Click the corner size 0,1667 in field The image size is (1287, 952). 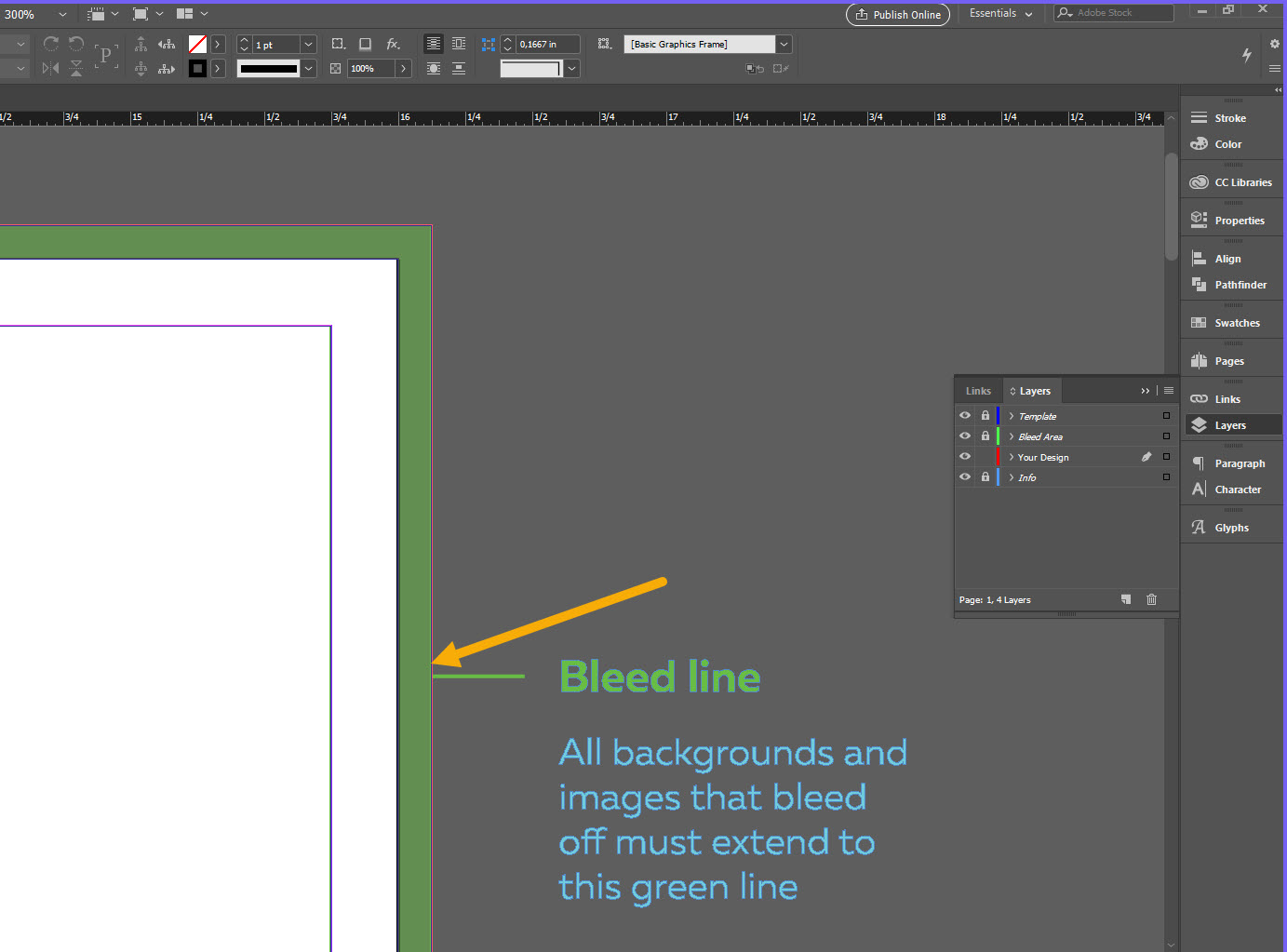tap(547, 44)
